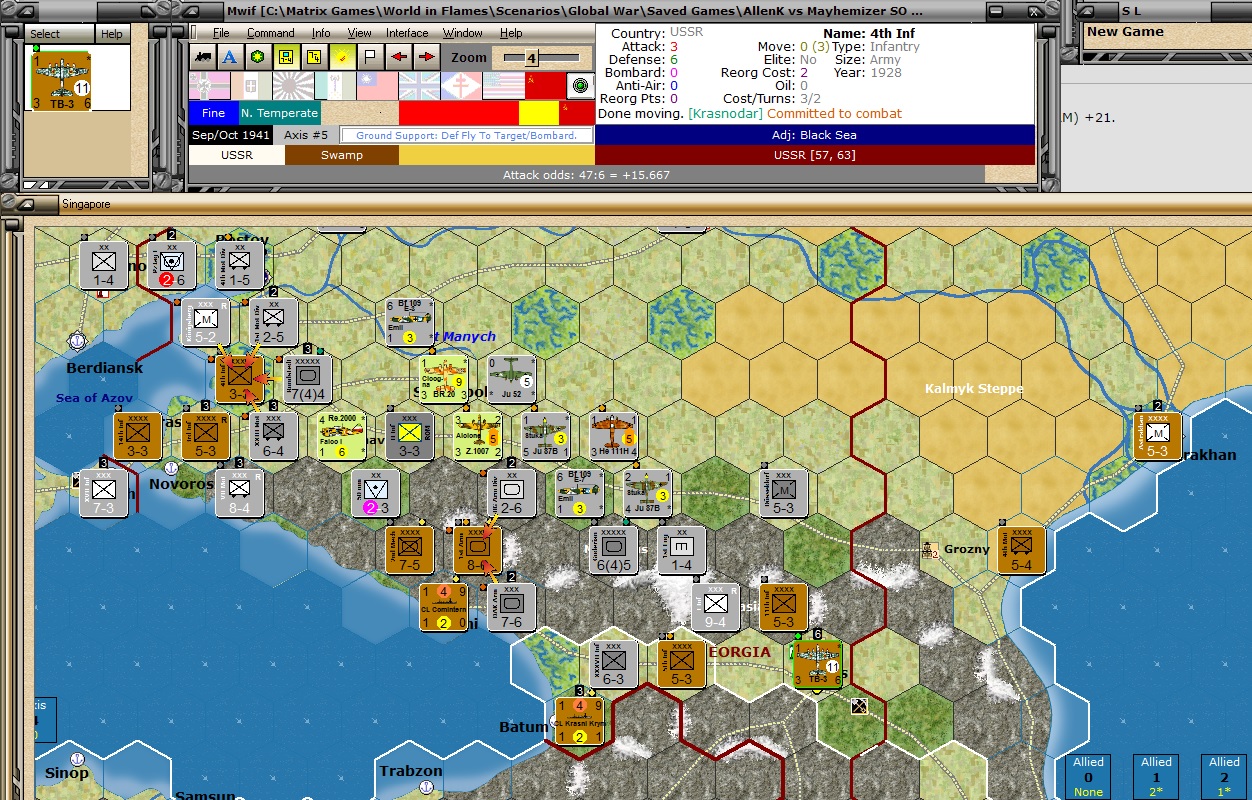This screenshot has width=1252, height=800.
Task: Click the blue letter A toolbar icon
Action: pos(230,57)
